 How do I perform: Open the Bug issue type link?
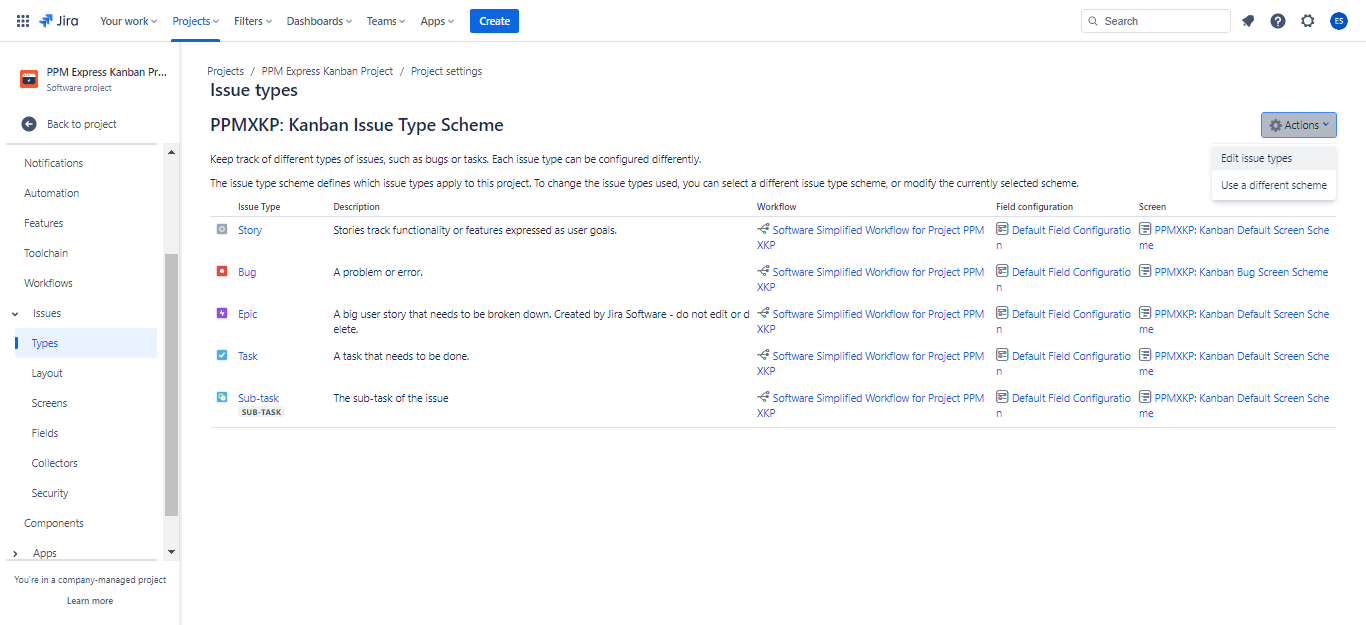pyautogui.click(x=247, y=272)
